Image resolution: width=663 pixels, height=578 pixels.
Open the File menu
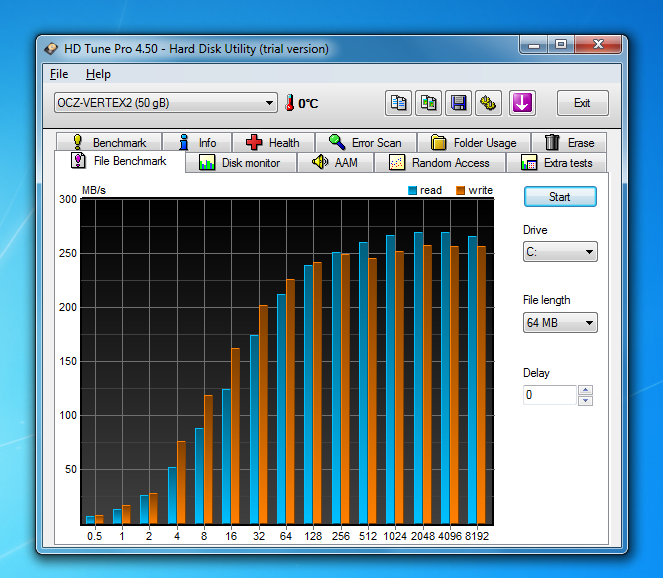click(59, 74)
